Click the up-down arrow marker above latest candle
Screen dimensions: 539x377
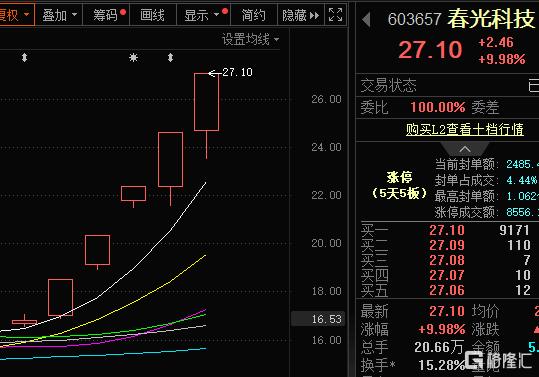click(170, 57)
